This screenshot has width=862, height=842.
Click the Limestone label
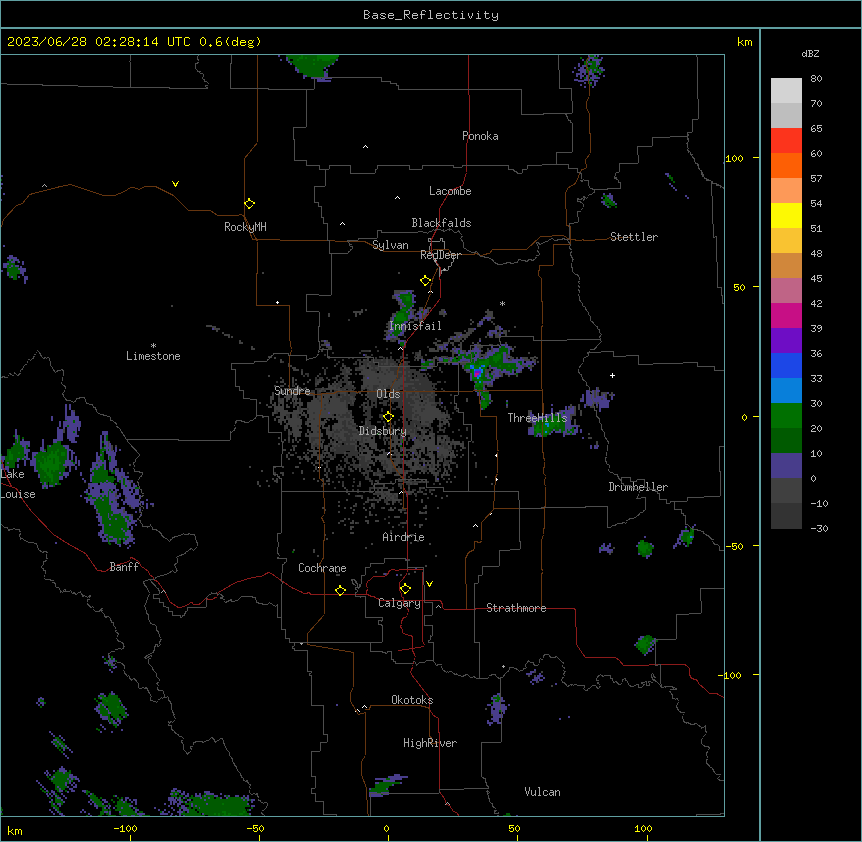tap(153, 356)
